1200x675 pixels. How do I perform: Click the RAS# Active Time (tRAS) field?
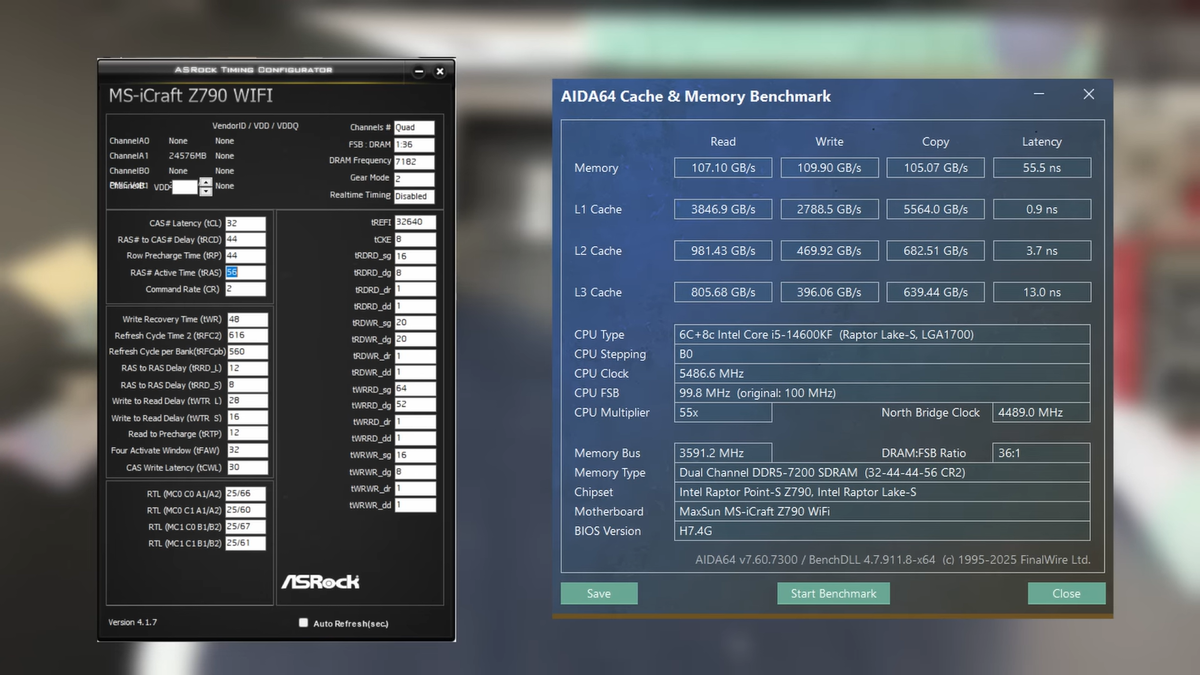(246, 272)
